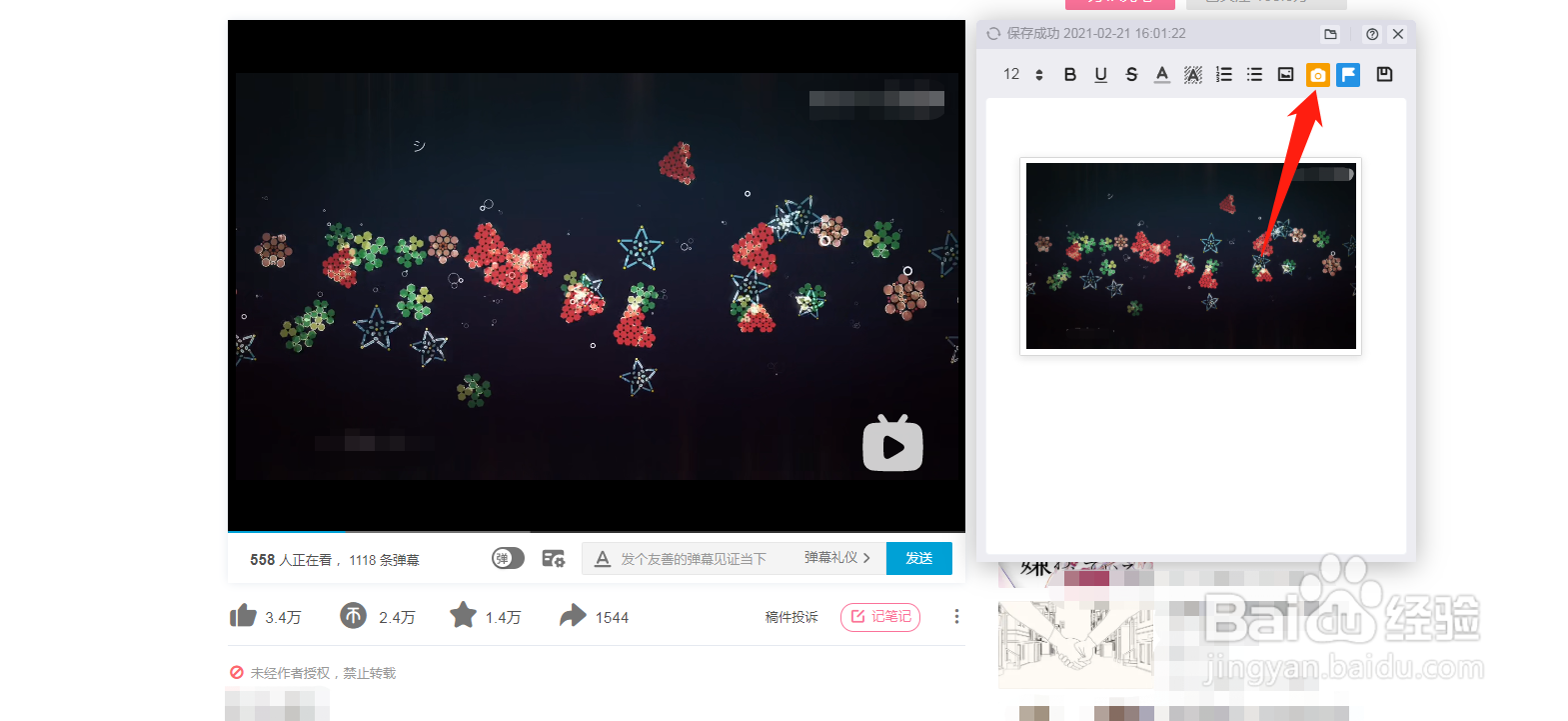The width and height of the screenshot is (1568, 721).
Task: Insert a bulleted list in the note
Action: click(1255, 75)
